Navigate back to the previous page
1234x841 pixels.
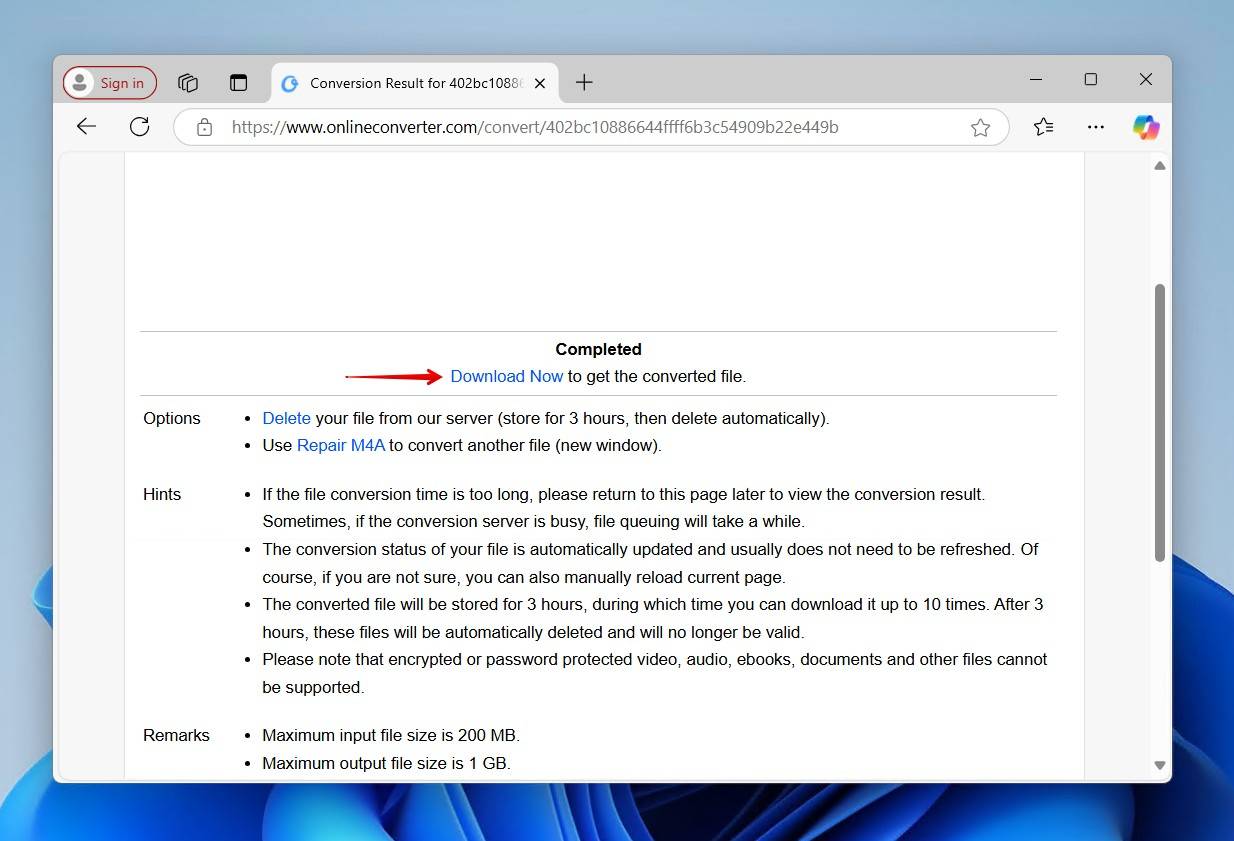pyautogui.click(x=86, y=127)
